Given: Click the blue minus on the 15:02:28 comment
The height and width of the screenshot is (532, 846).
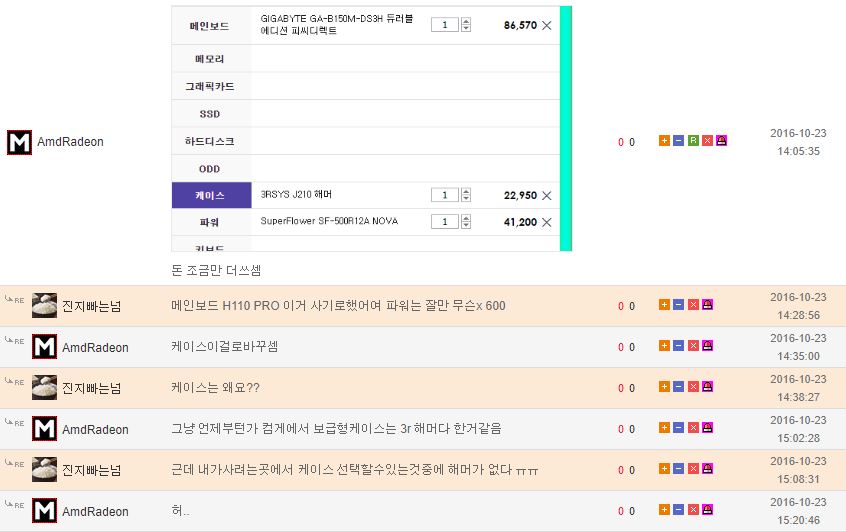Looking at the screenshot, I should point(679,428).
